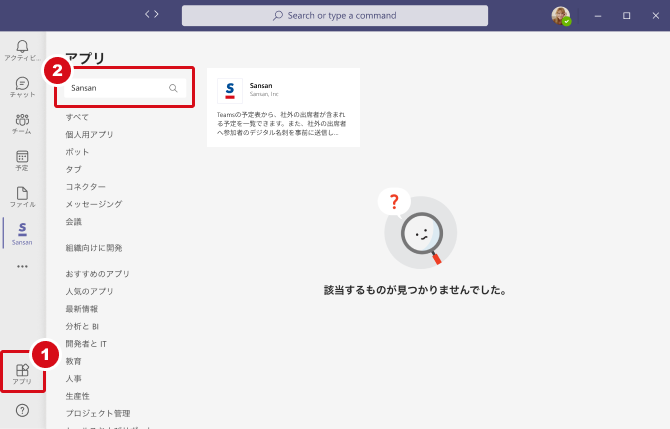Focus the Search or type a command box
The height and width of the screenshot is (429, 670).
(x=335, y=16)
